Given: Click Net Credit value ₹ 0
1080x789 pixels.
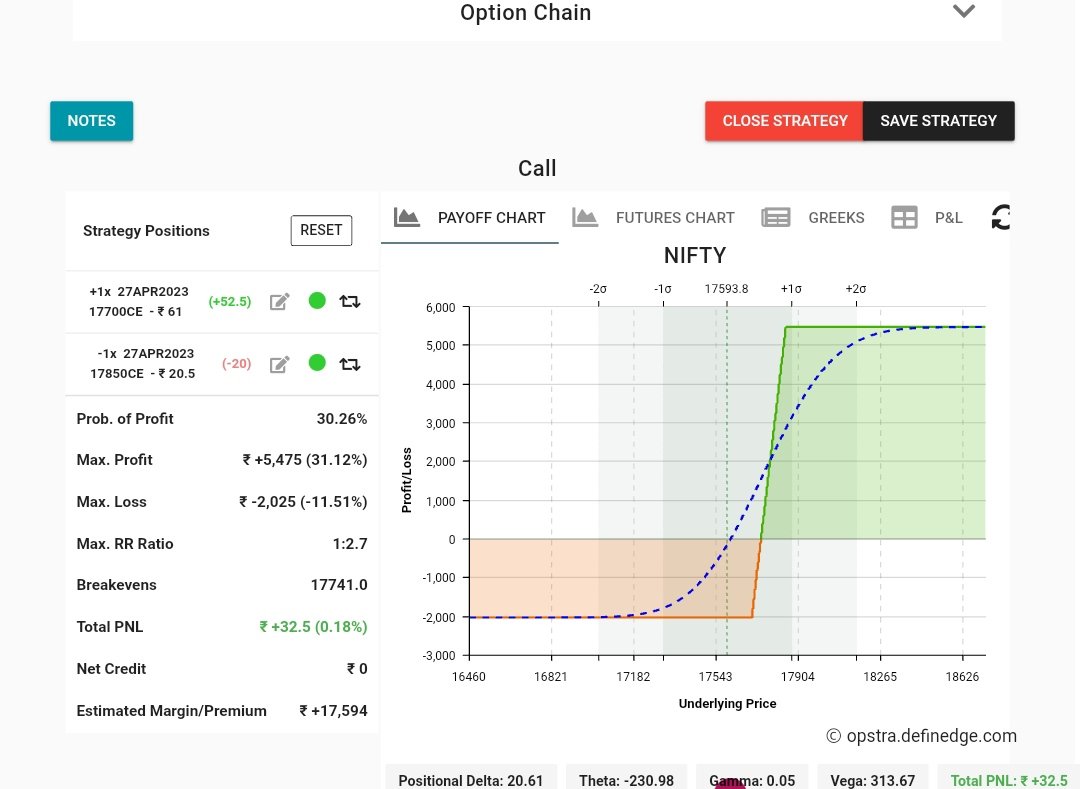Looking at the screenshot, I should (x=357, y=669).
